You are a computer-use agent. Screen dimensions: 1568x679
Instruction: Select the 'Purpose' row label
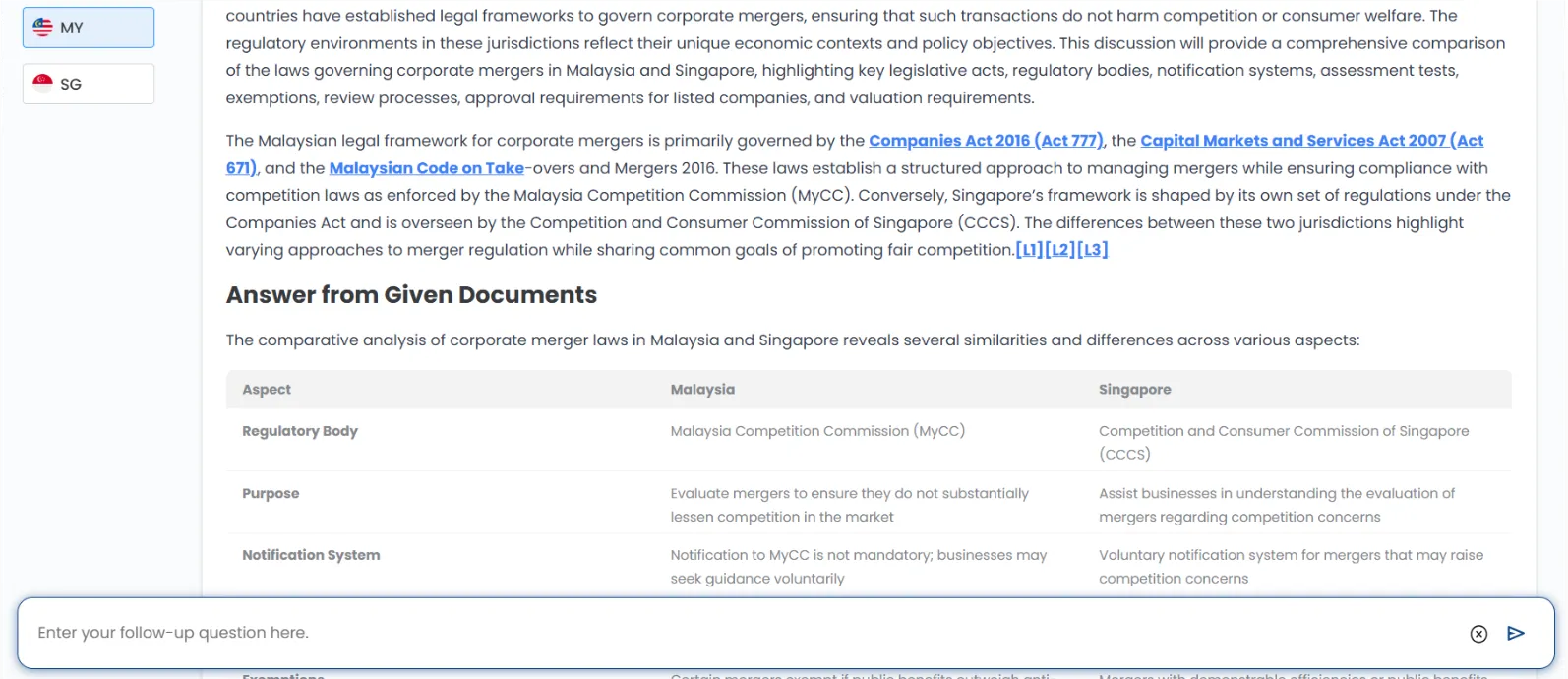coord(271,494)
